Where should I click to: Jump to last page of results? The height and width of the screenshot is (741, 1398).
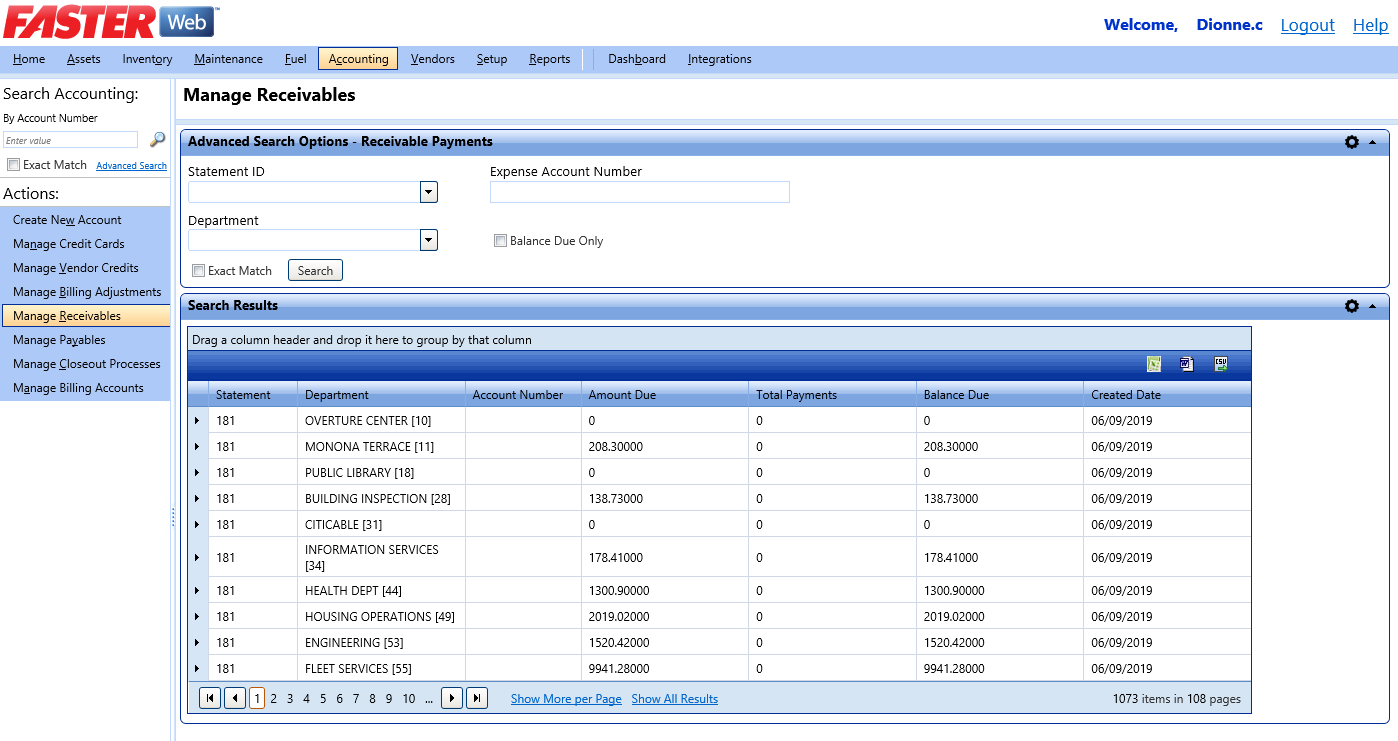click(477, 699)
